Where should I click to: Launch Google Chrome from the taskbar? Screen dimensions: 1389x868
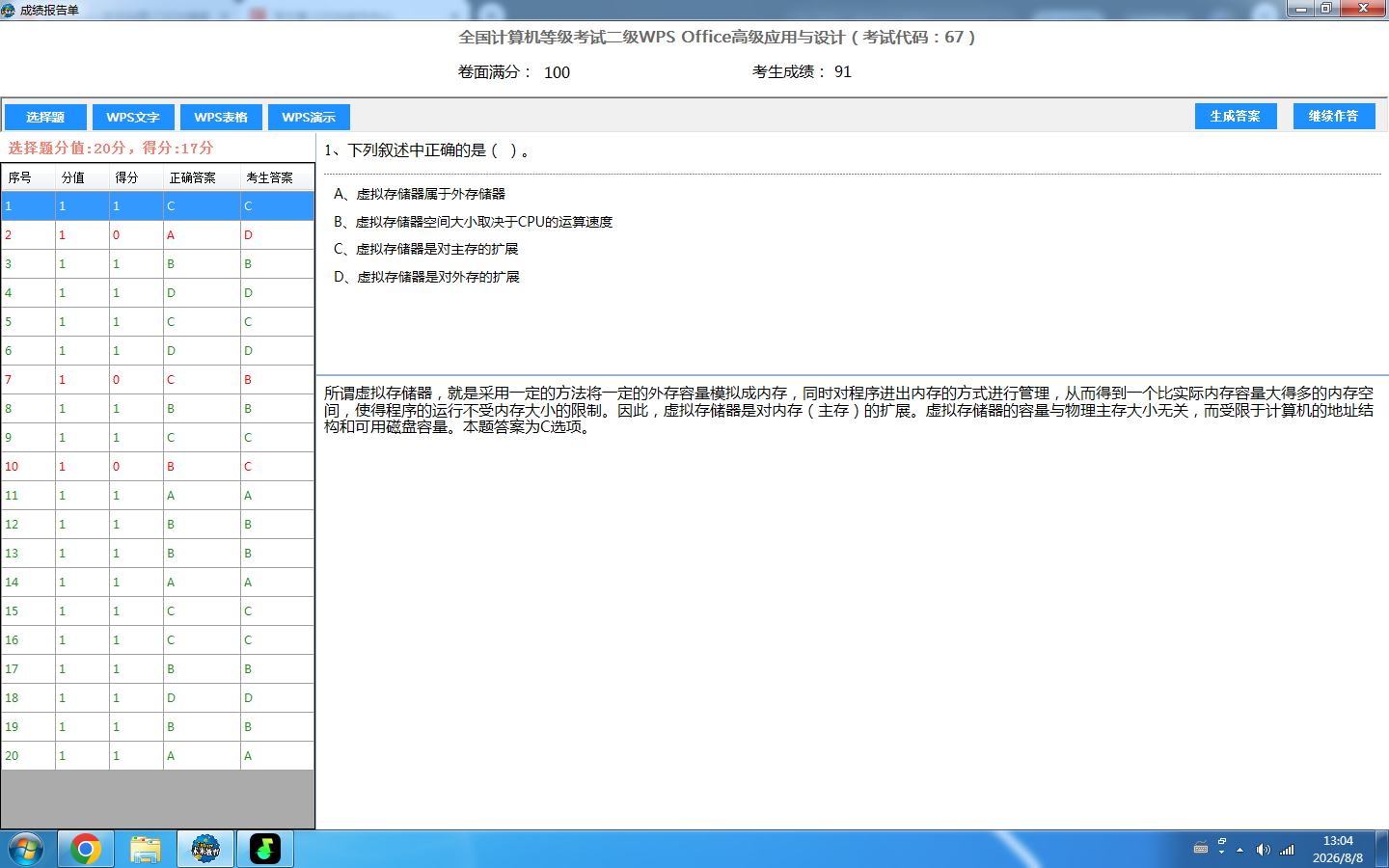point(86,849)
